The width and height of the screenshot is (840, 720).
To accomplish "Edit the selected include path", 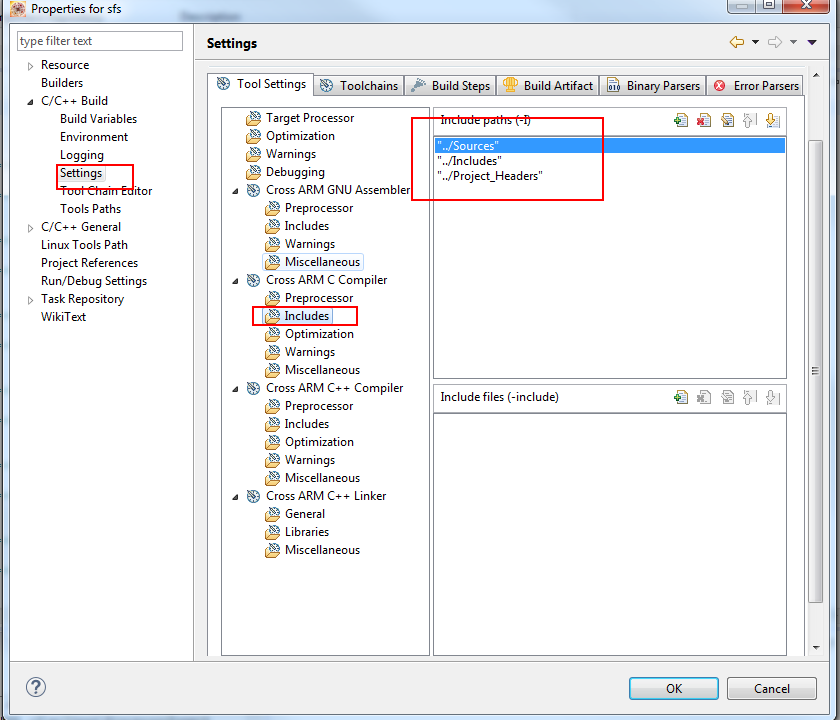I will (727, 120).
